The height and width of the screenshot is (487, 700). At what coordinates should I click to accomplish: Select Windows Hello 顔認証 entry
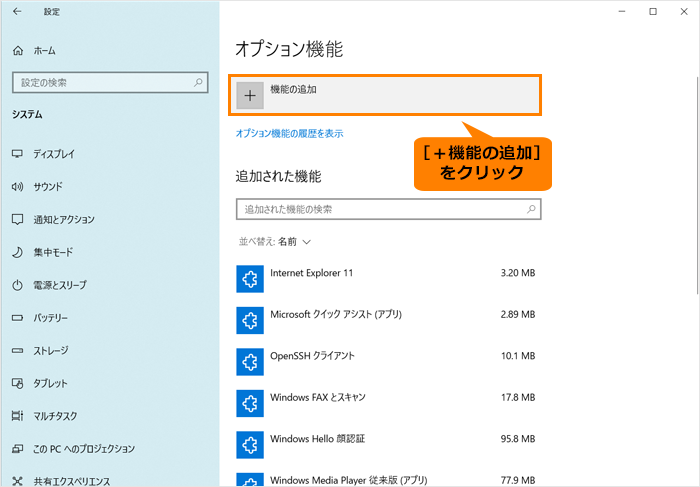pyautogui.click(x=386, y=445)
